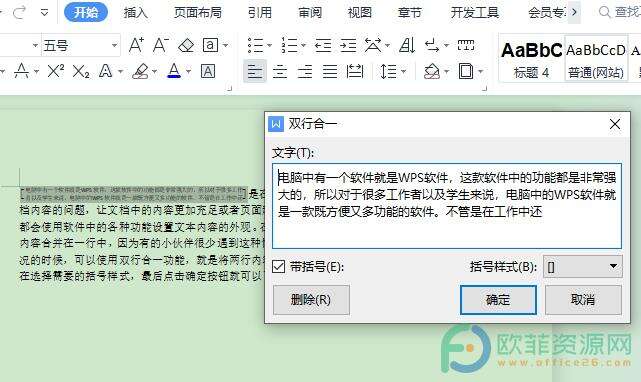Click the paragraph shading fill icon
641x382 pixels.
[x=432, y=72]
